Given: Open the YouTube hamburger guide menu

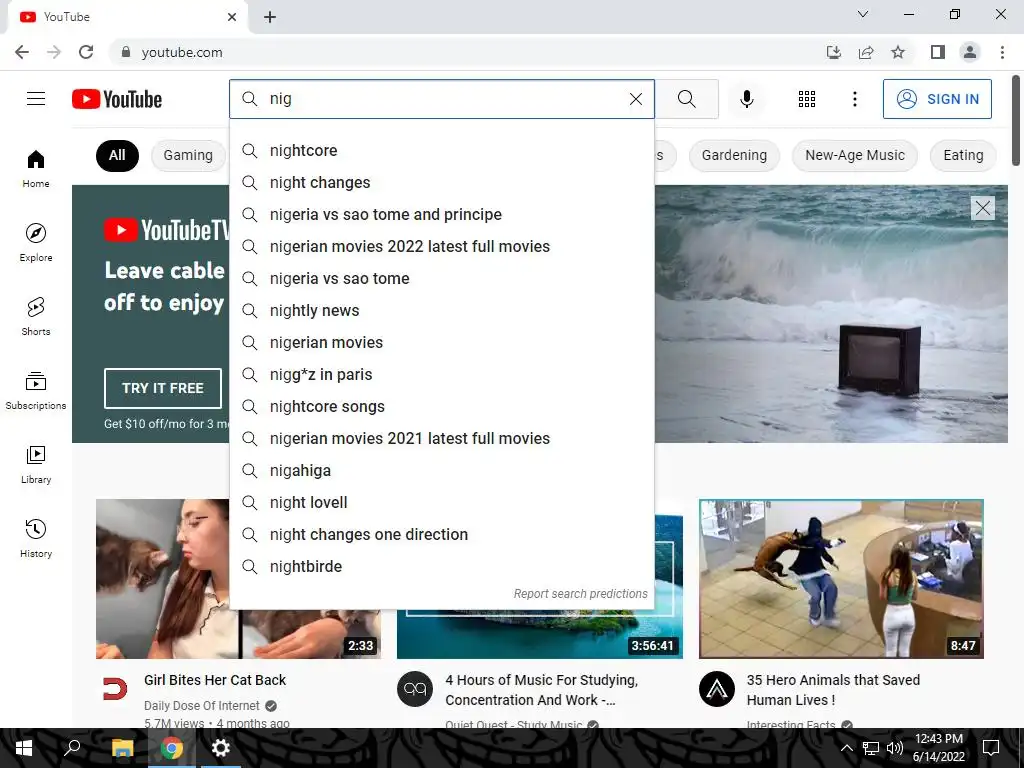Looking at the screenshot, I should point(36,99).
